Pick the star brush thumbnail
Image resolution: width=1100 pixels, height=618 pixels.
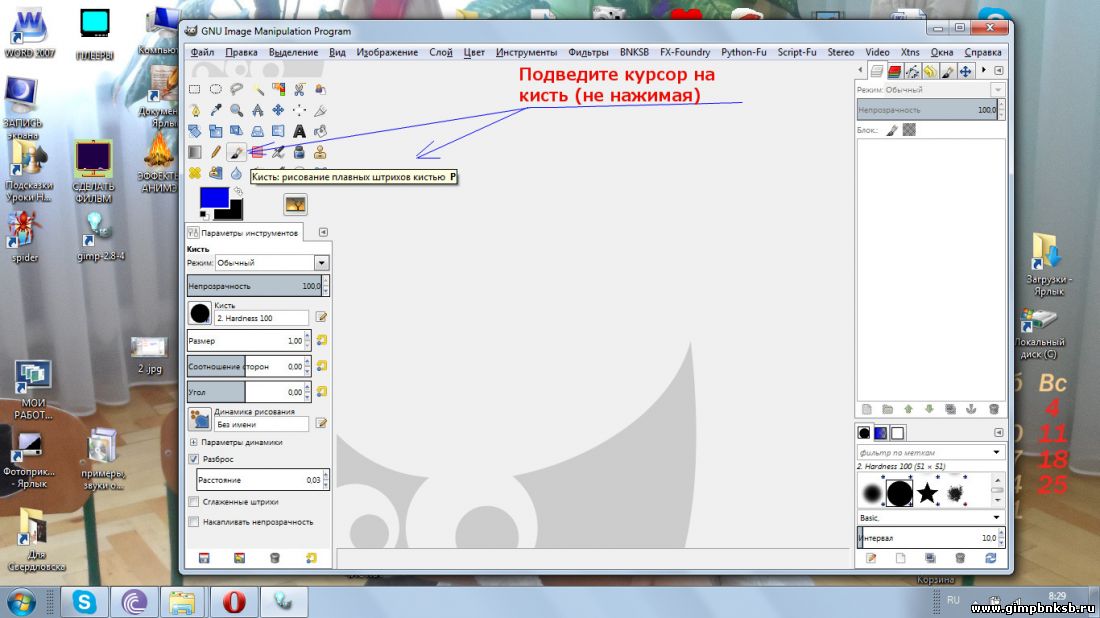pyautogui.click(x=927, y=492)
